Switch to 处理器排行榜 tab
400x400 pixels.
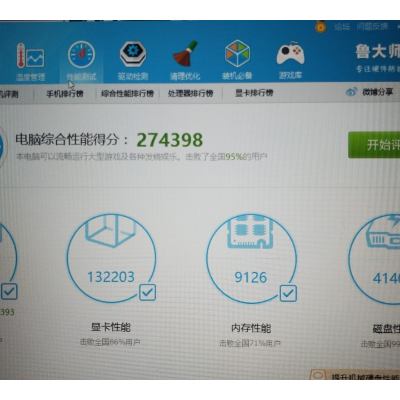click(x=190, y=93)
